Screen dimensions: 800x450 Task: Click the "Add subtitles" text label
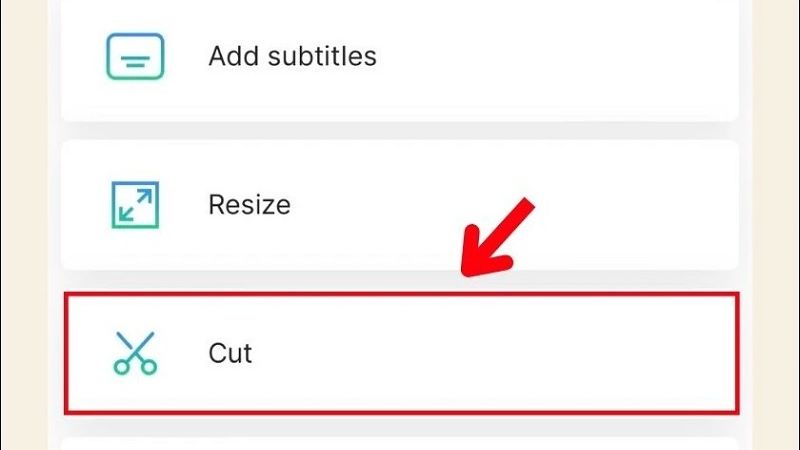click(x=292, y=56)
